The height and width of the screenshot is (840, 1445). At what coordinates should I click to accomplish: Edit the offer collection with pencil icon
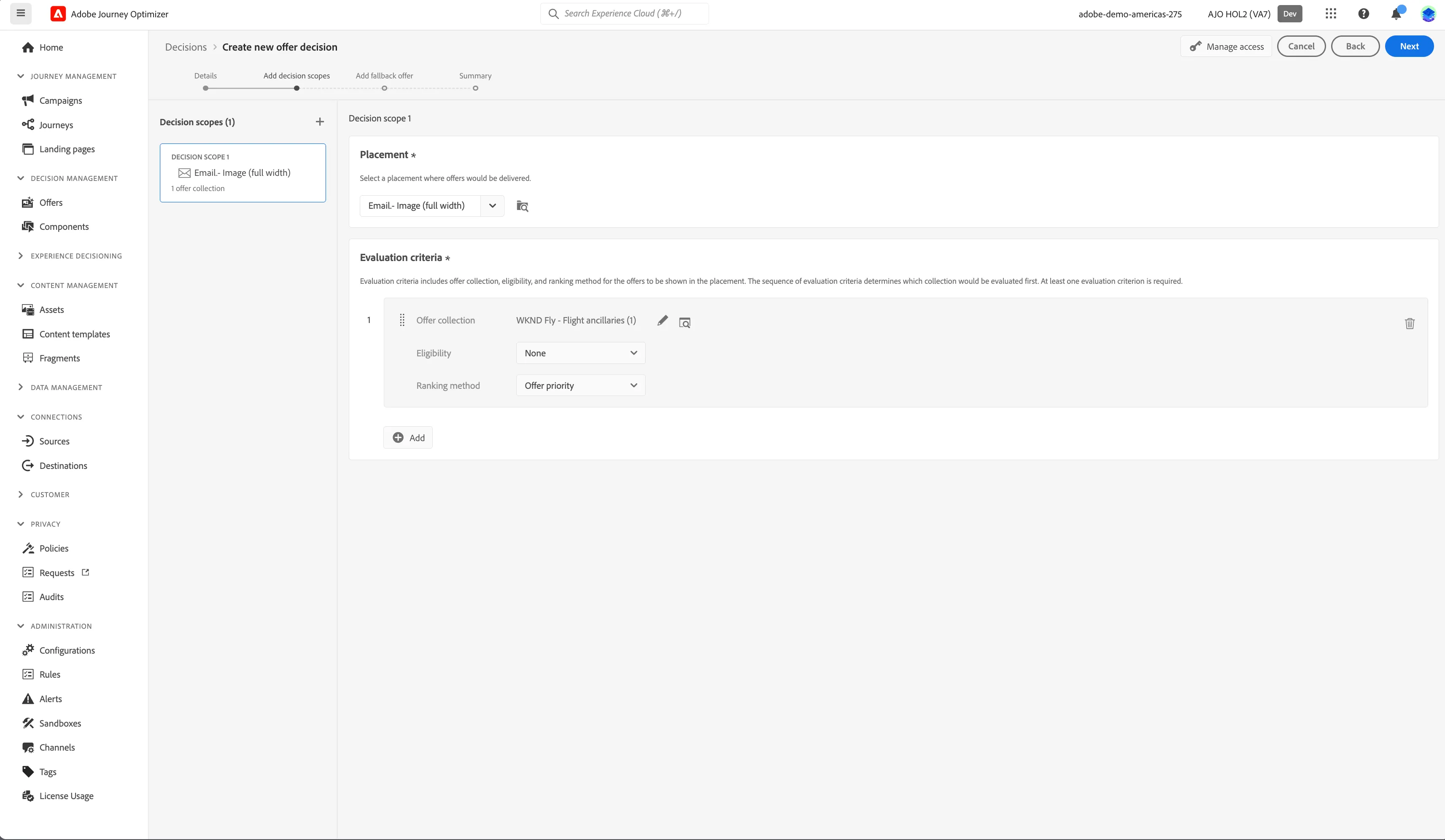(662, 320)
